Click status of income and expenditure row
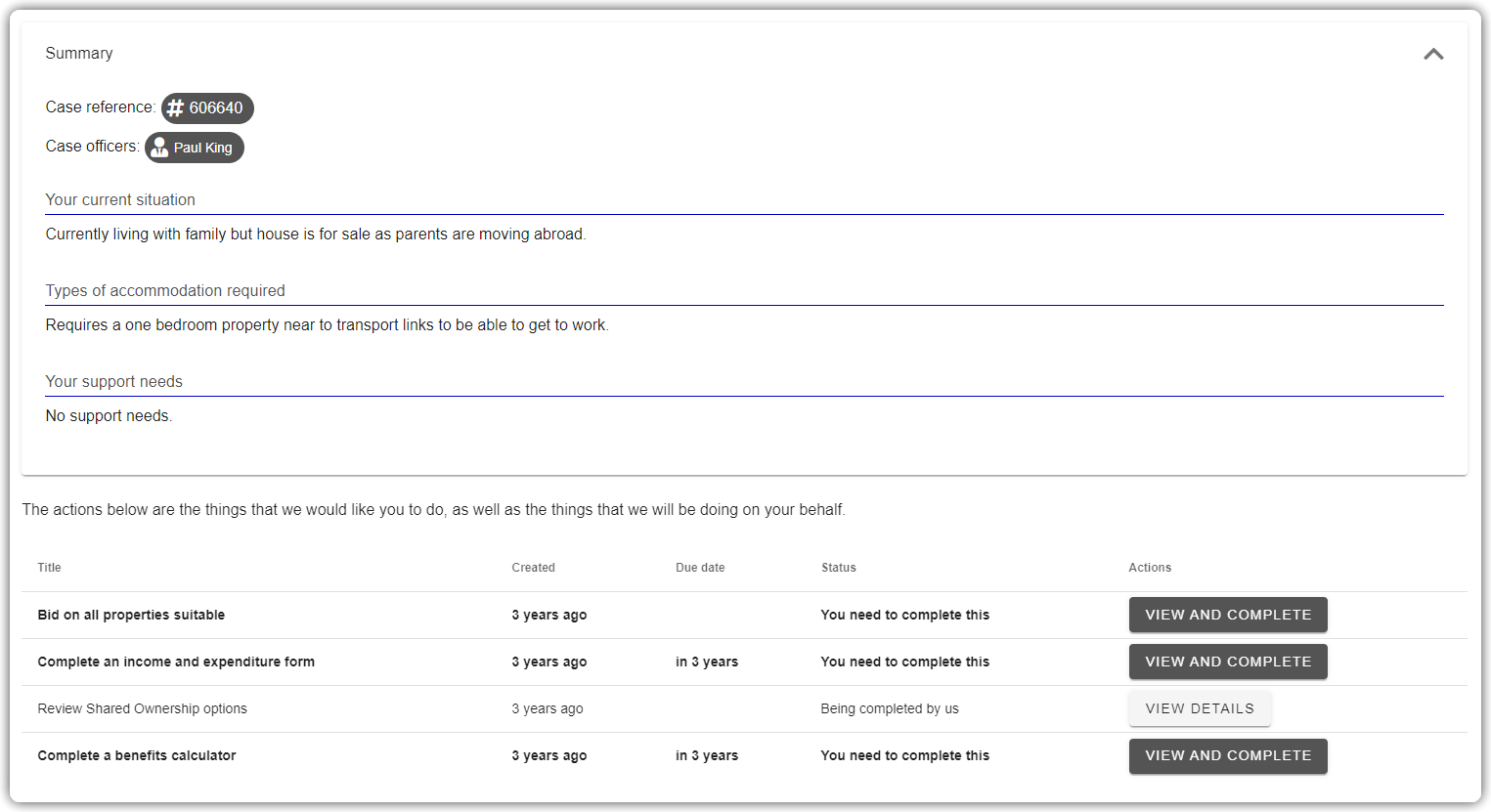 [905, 662]
